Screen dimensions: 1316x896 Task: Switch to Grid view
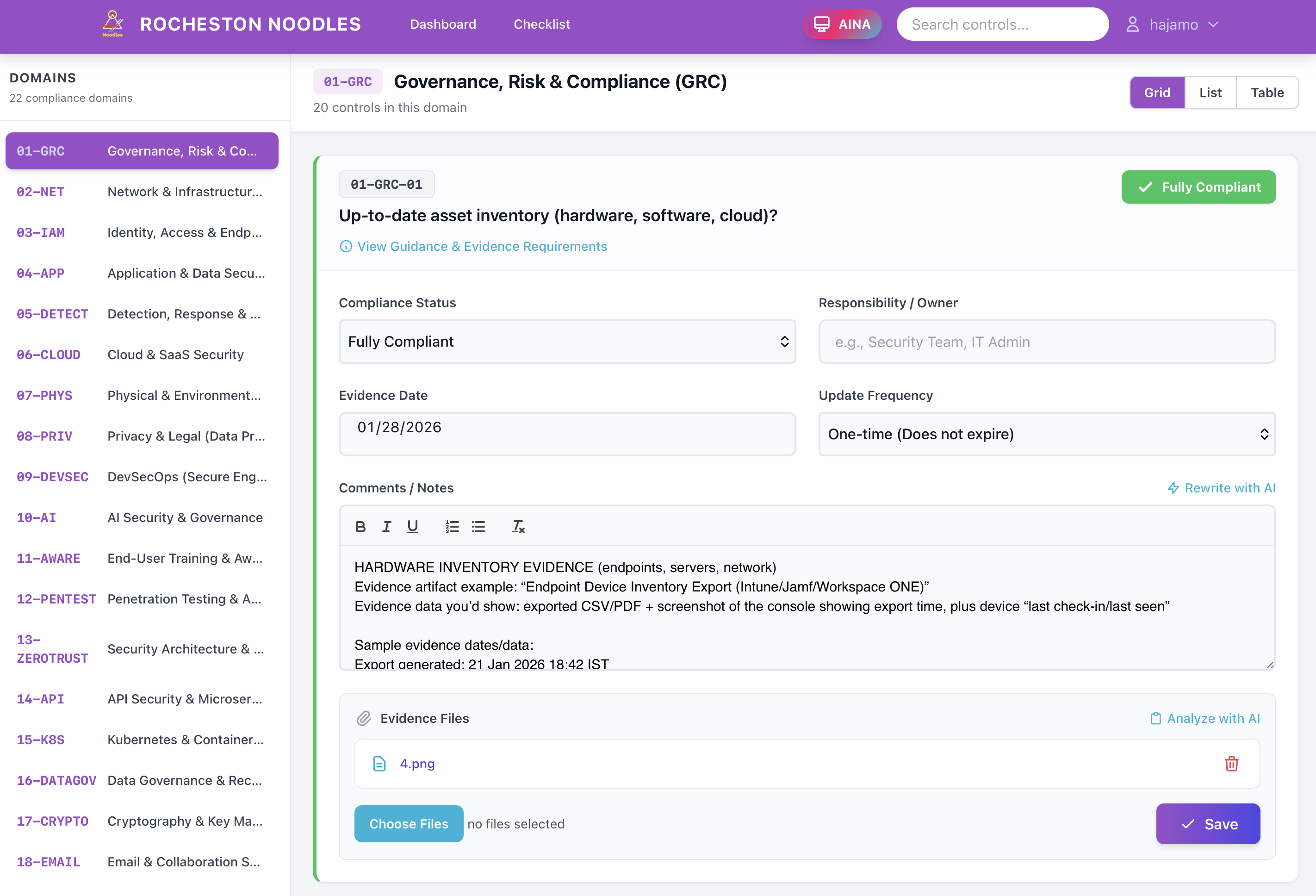(x=1156, y=92)
